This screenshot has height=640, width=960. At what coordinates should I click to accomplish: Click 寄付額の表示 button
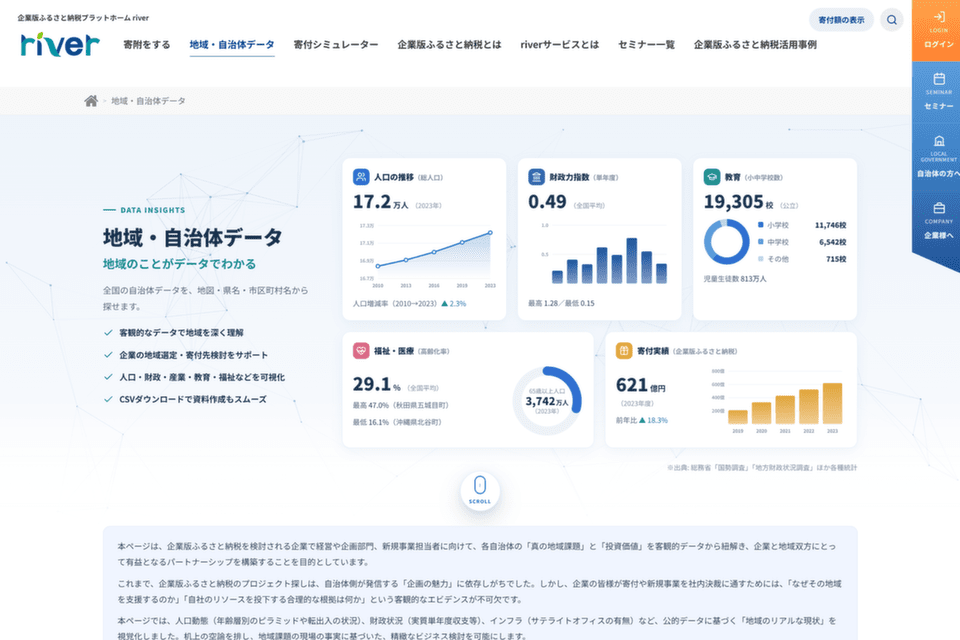[x=841, y=20]
